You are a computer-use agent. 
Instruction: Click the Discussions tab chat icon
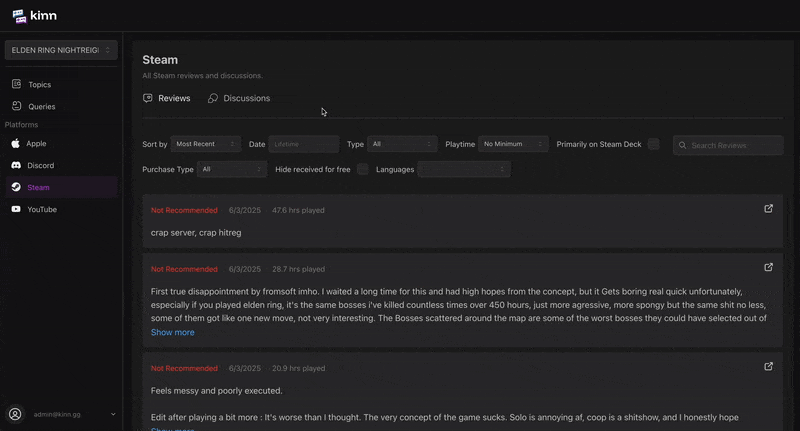tap(213, 98)
